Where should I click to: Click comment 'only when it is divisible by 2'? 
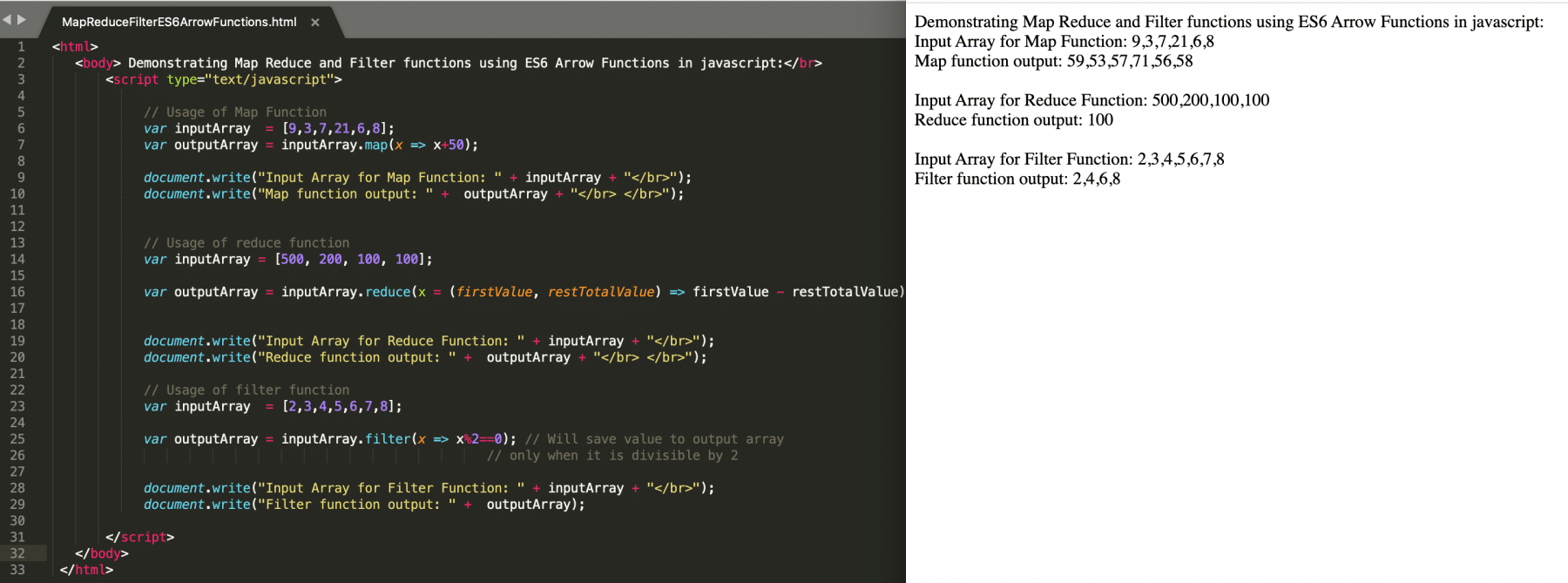[x=612, y=456]
